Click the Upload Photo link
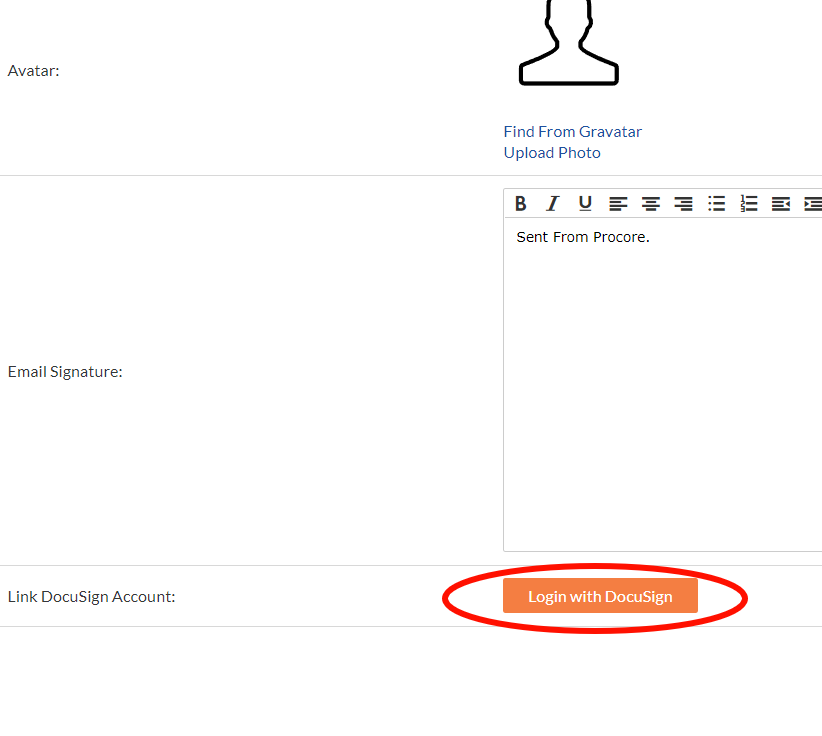The height and width of the screenshot is (736, 822). pyautogui.click(x=552, y=153)
